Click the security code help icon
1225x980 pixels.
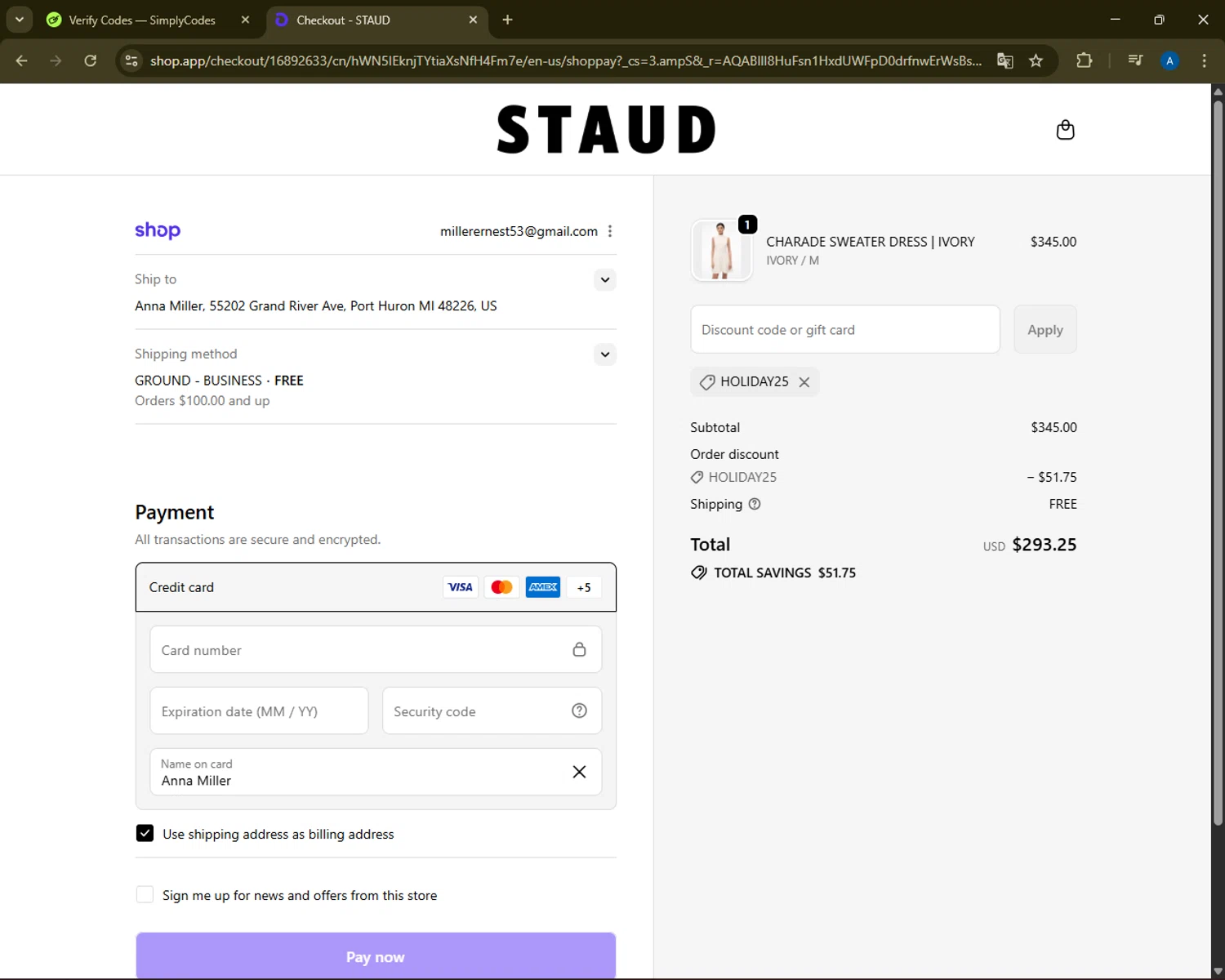[x=579, y=710]
